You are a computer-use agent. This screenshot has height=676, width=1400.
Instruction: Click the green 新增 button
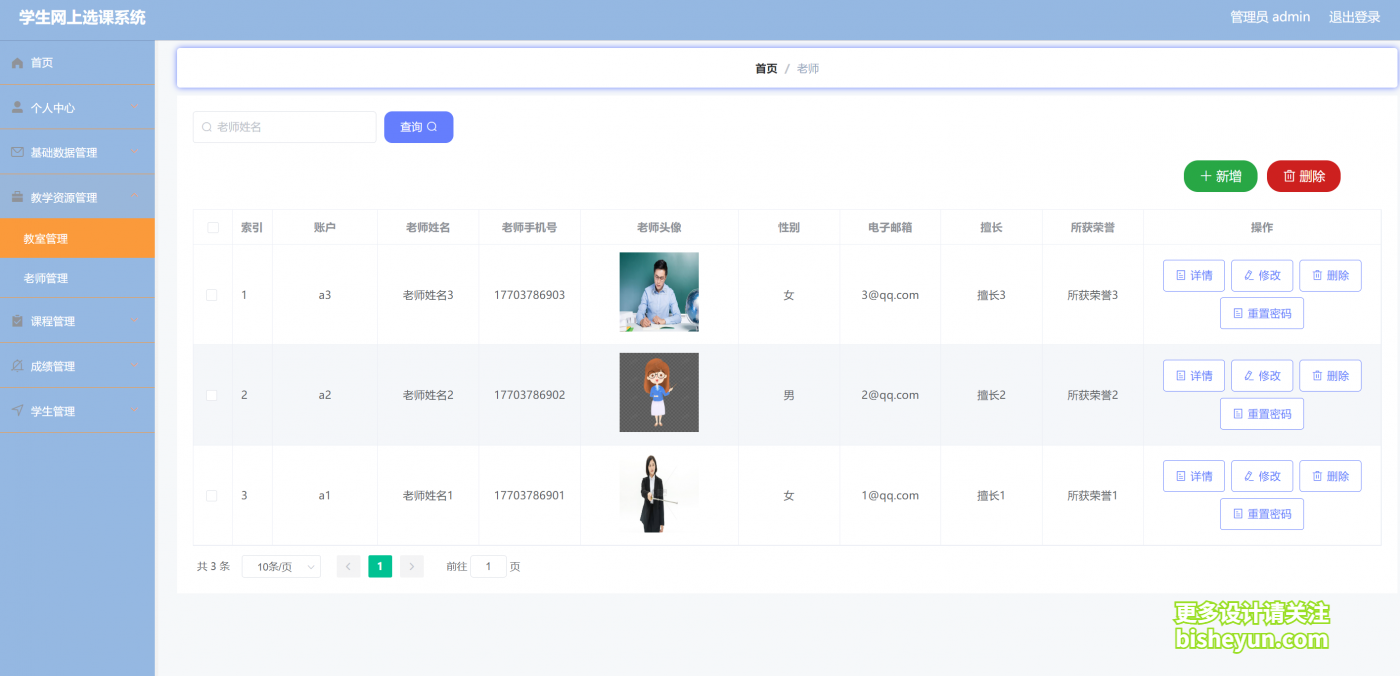coord(1220,176)
